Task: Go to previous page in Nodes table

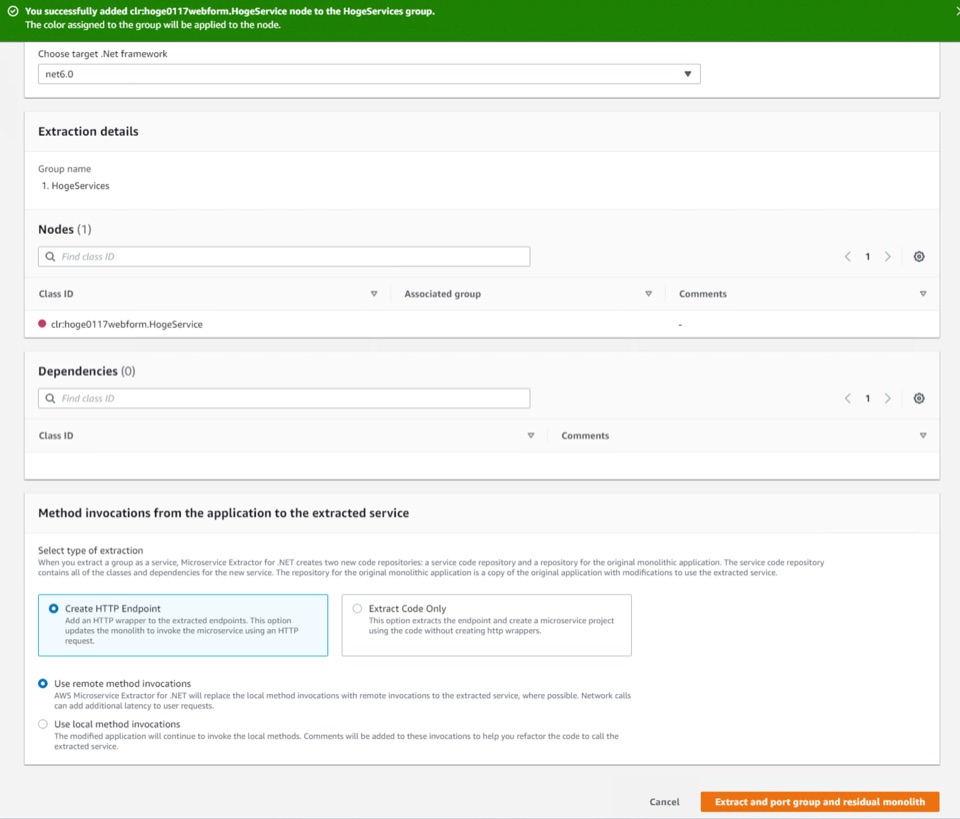Action: point(847,256)
